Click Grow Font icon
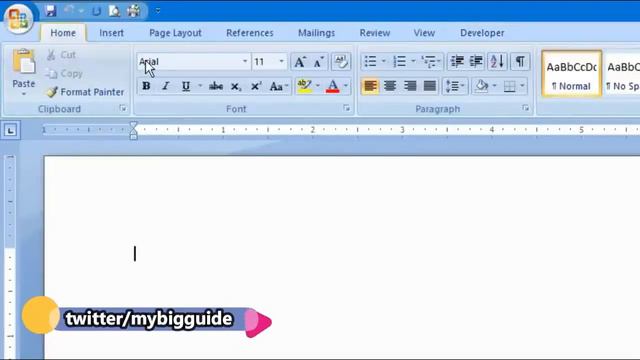This screenshot has width=640, height=360. (x=300, y=62)
